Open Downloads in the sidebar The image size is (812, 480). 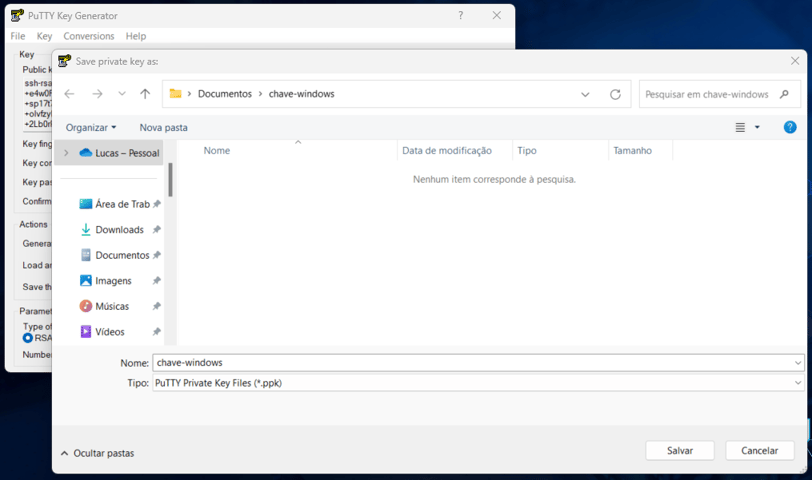(x=112, y=229)
